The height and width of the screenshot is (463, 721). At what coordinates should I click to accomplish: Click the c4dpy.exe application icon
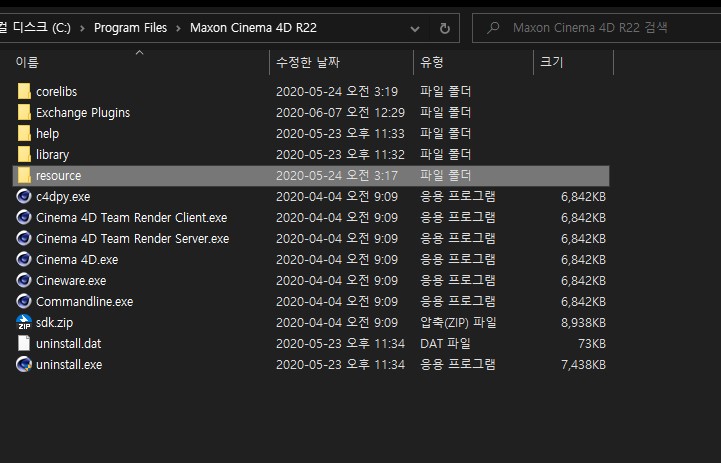pos(24,196)
